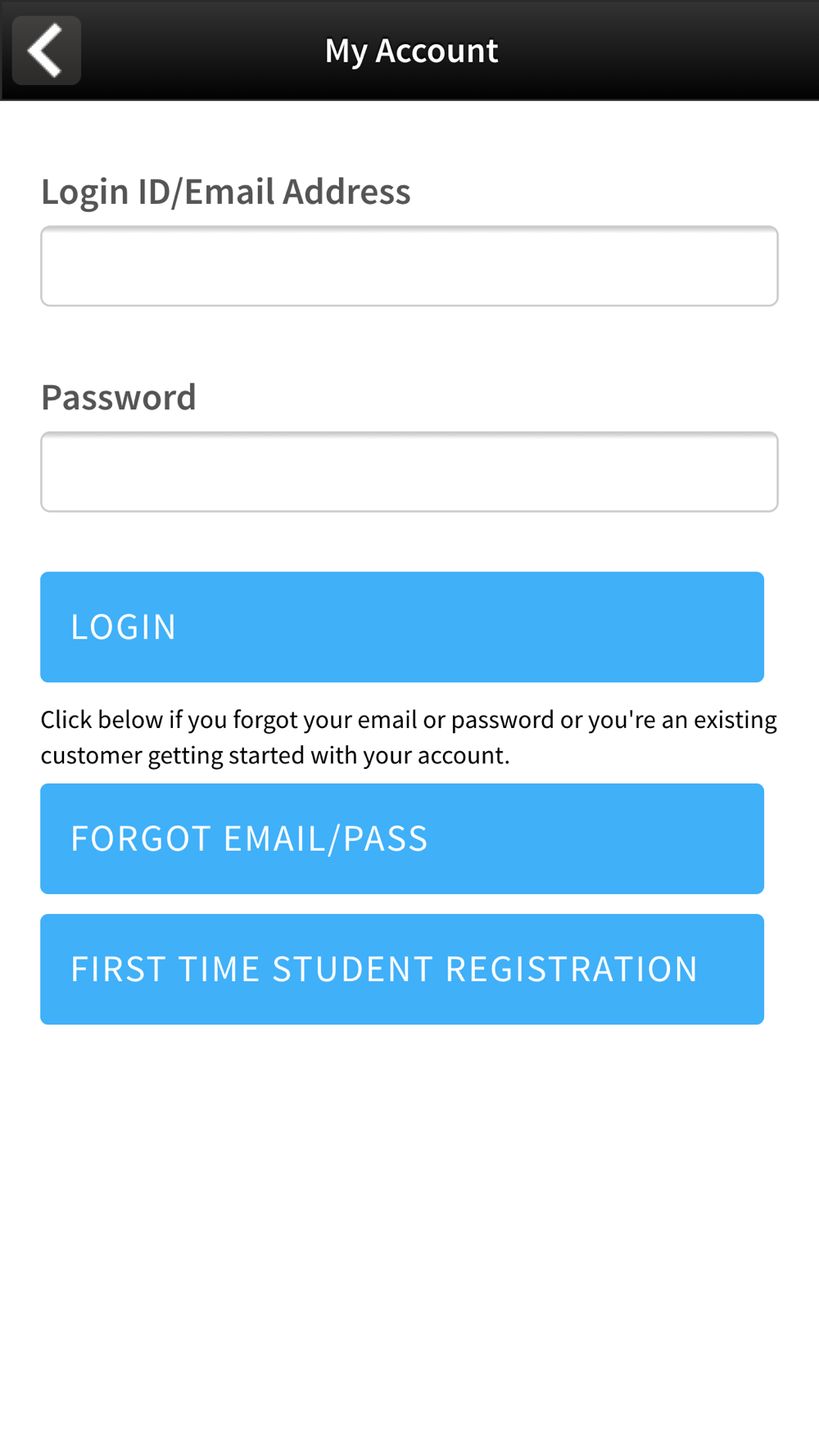Return to previous screen via chevron
This screenshot has height=1456, width=819.
coord(47,50)
